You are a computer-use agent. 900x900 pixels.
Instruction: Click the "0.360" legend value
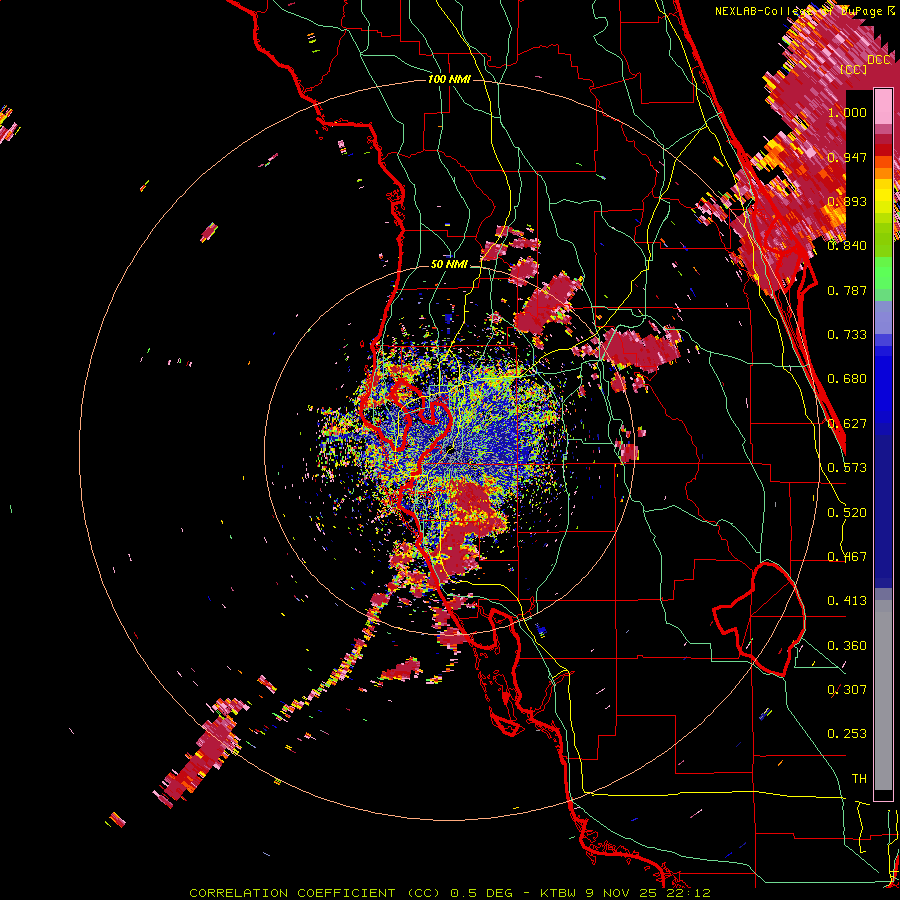click(847, 646)
